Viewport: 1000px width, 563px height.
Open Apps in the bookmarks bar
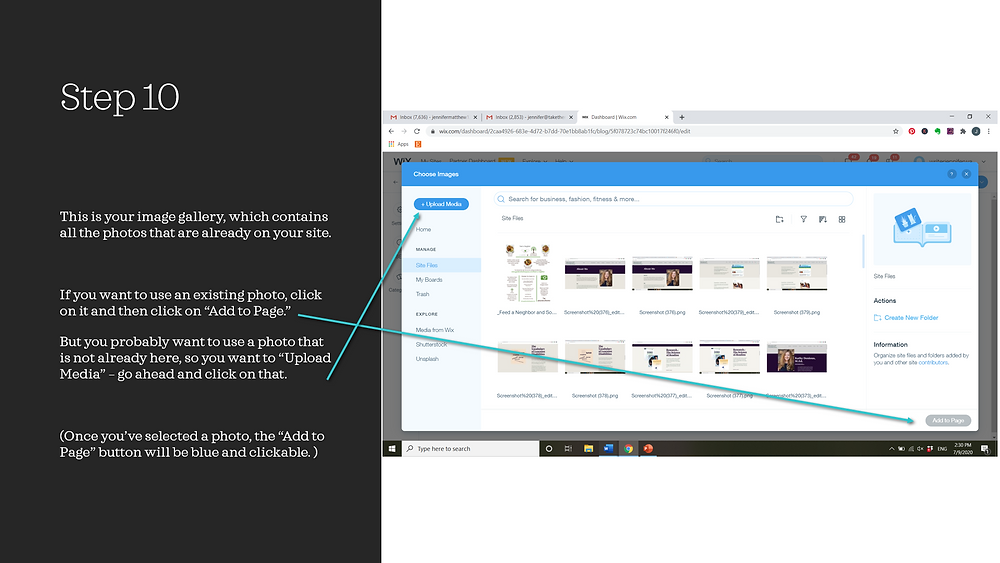point(399,144)
